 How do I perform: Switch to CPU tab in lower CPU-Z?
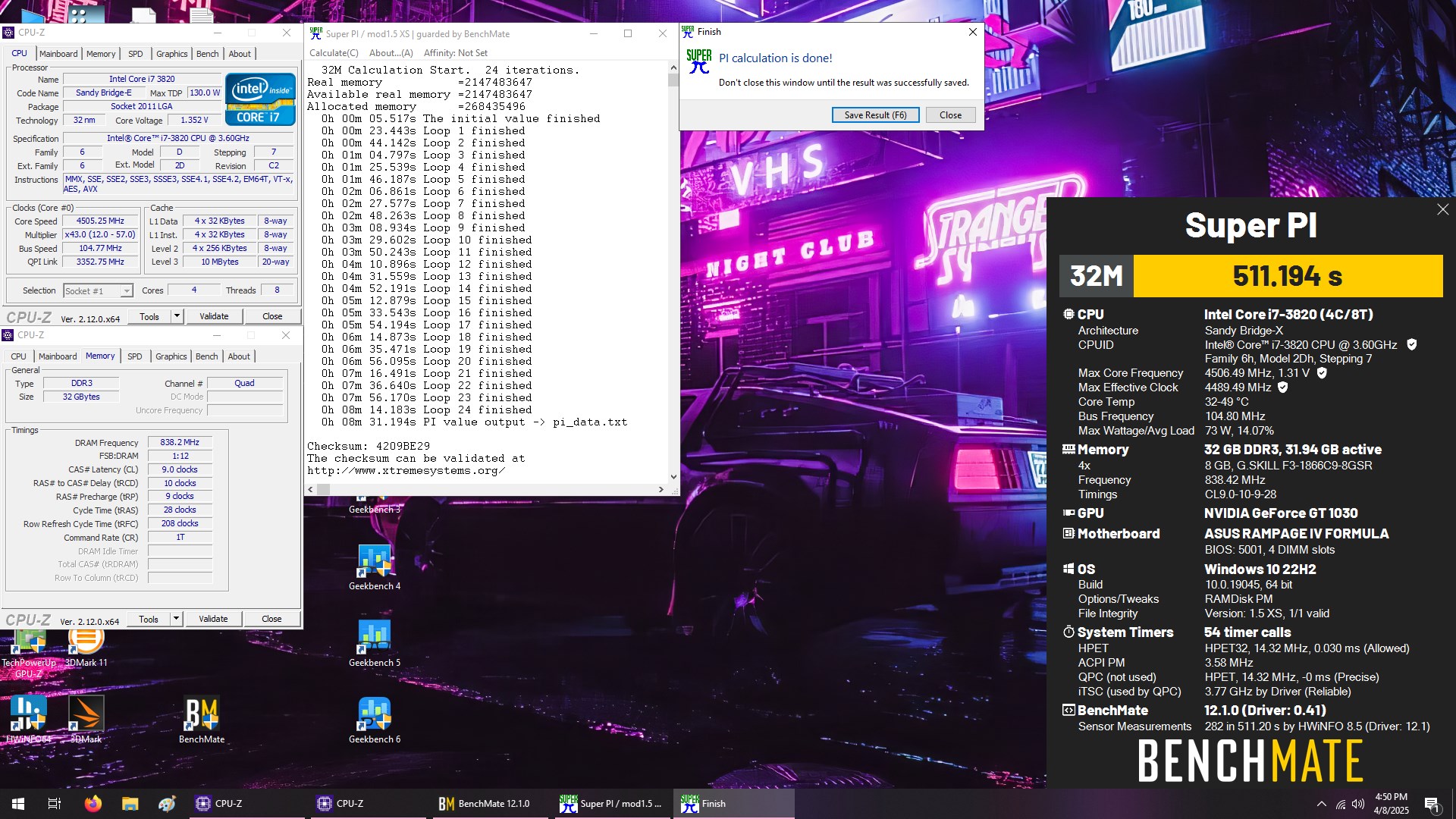(x=19, y=356)
